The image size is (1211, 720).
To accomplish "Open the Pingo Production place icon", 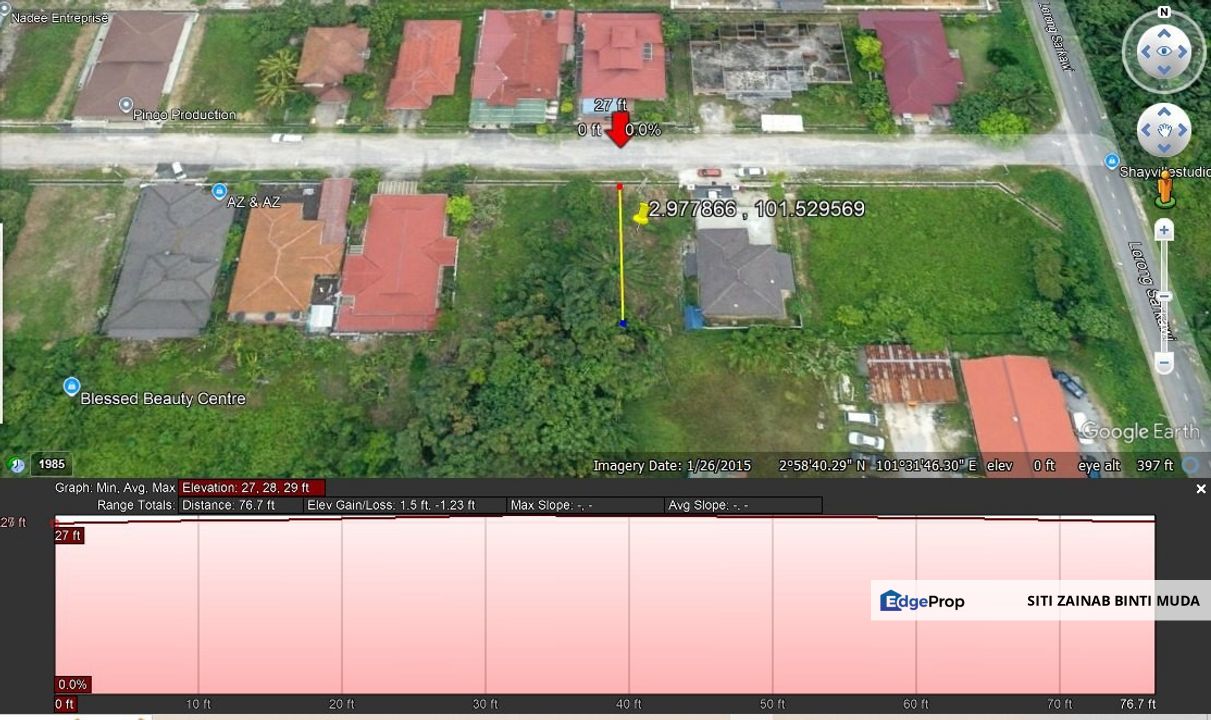I will click(126, 104).
